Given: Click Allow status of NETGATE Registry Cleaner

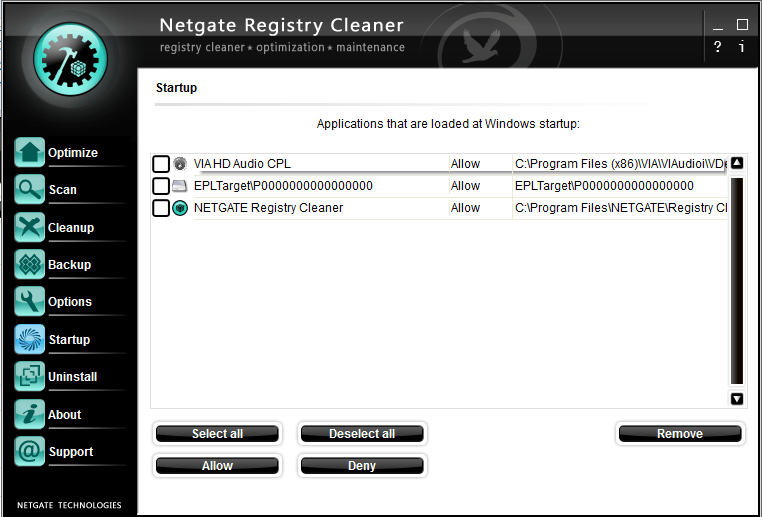Looking at the screenshot, I should point(465,208).
